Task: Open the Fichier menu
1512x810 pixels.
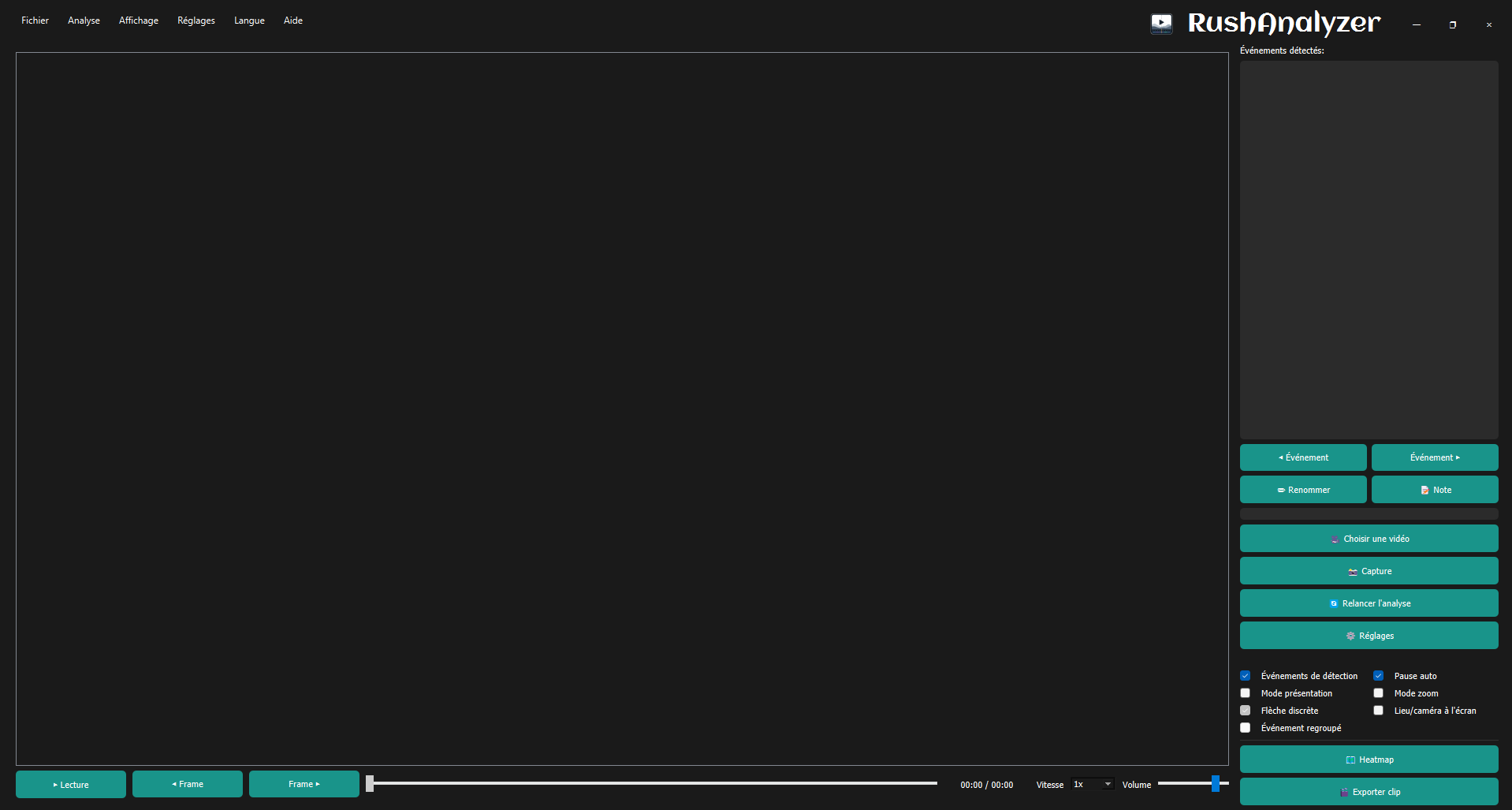Action: point(35,21)
